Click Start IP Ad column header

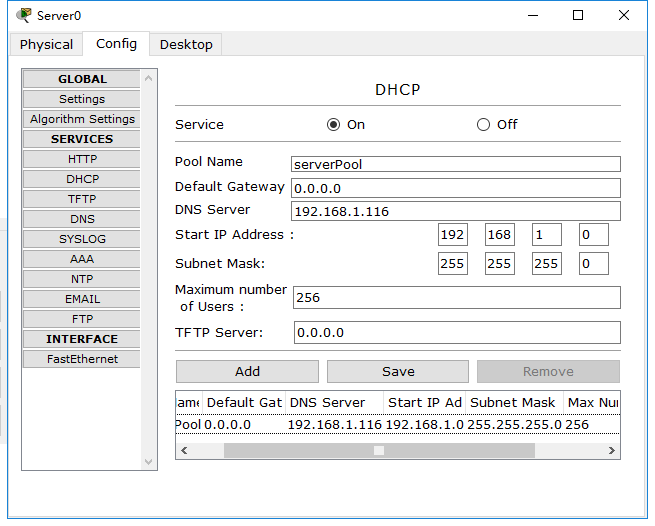tap(424, 403)
